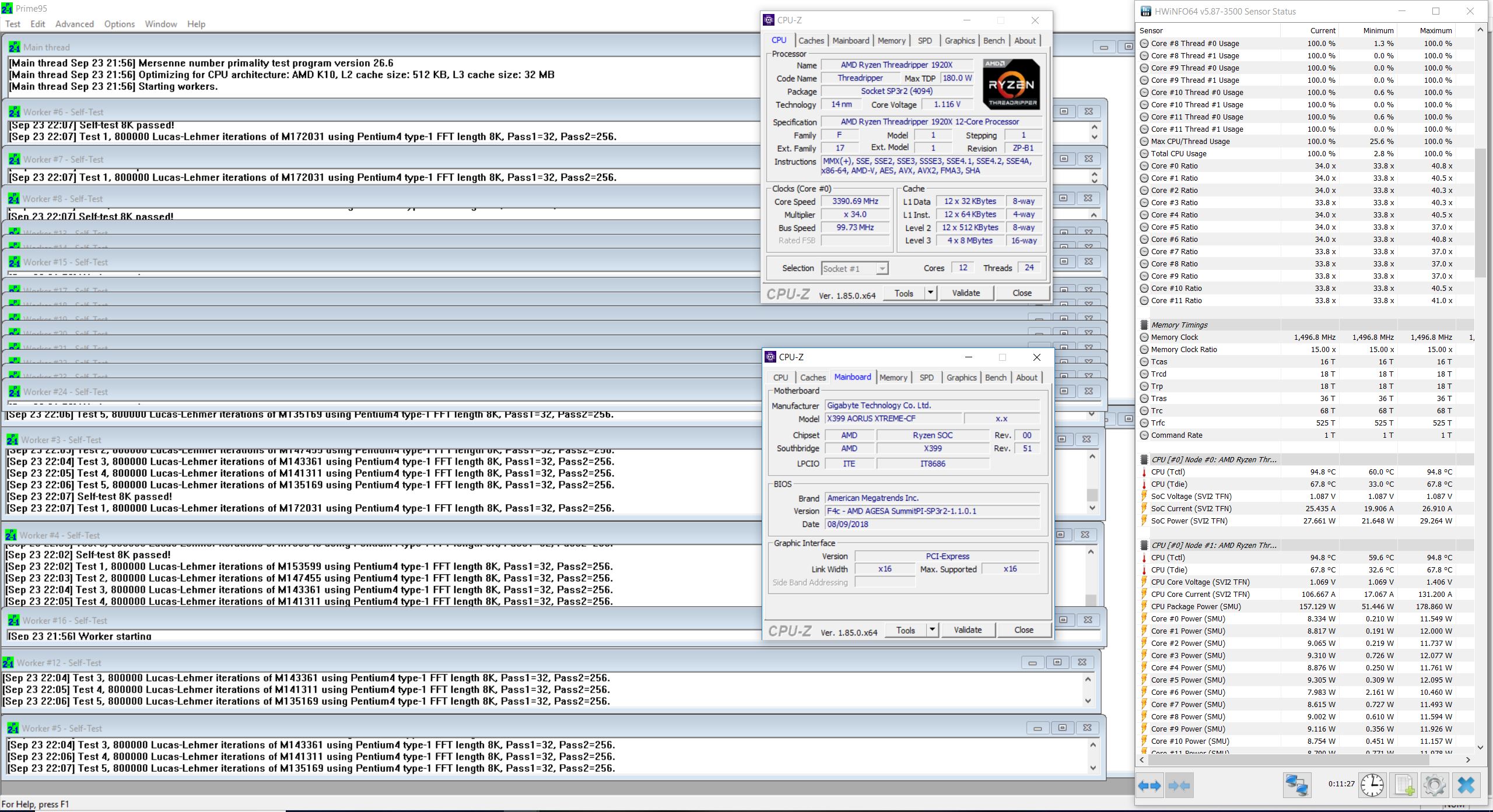
Task: Open Tools dropdown arrow in upper CPU-Z
Action: (x=931, y=293)
